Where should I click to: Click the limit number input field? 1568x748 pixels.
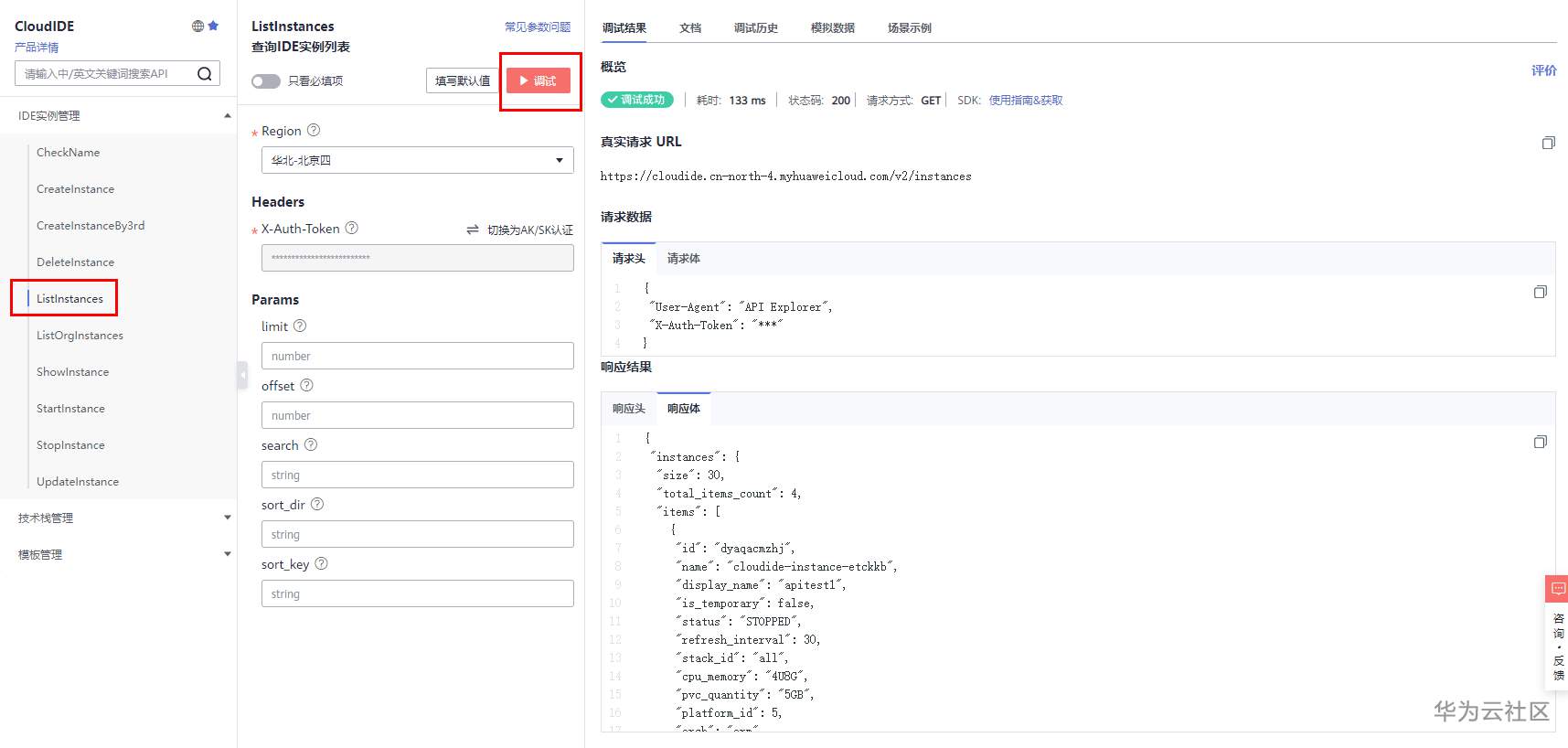(417, 356)
